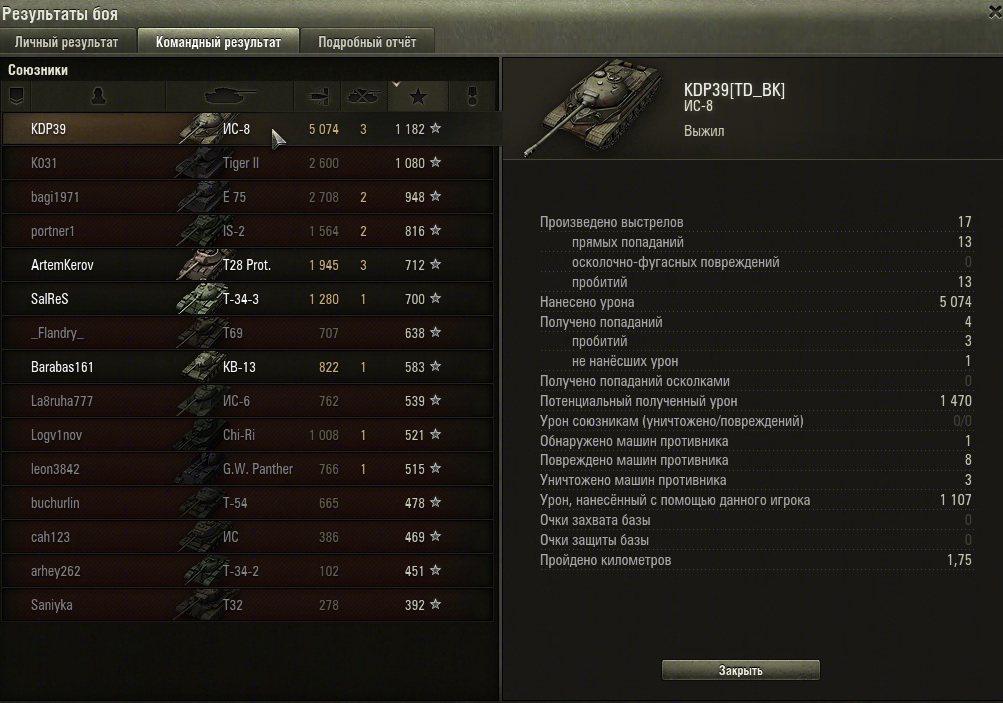Switch to Подробный отчёт tab
Image resolution: width=1003 pixels, height=703 pixels.
click(x=367, y=42)
